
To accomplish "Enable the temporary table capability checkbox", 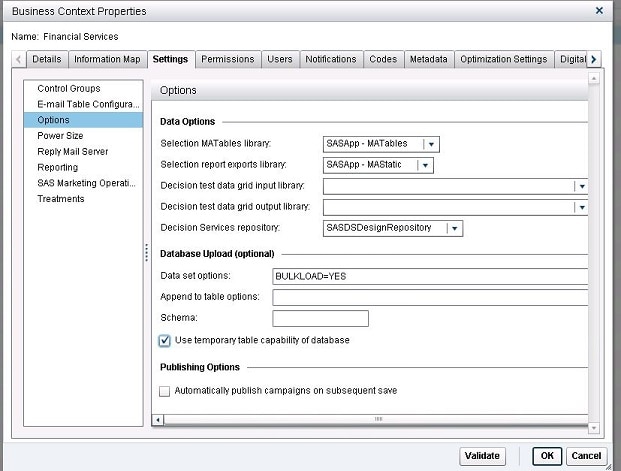I will (165, 340).
